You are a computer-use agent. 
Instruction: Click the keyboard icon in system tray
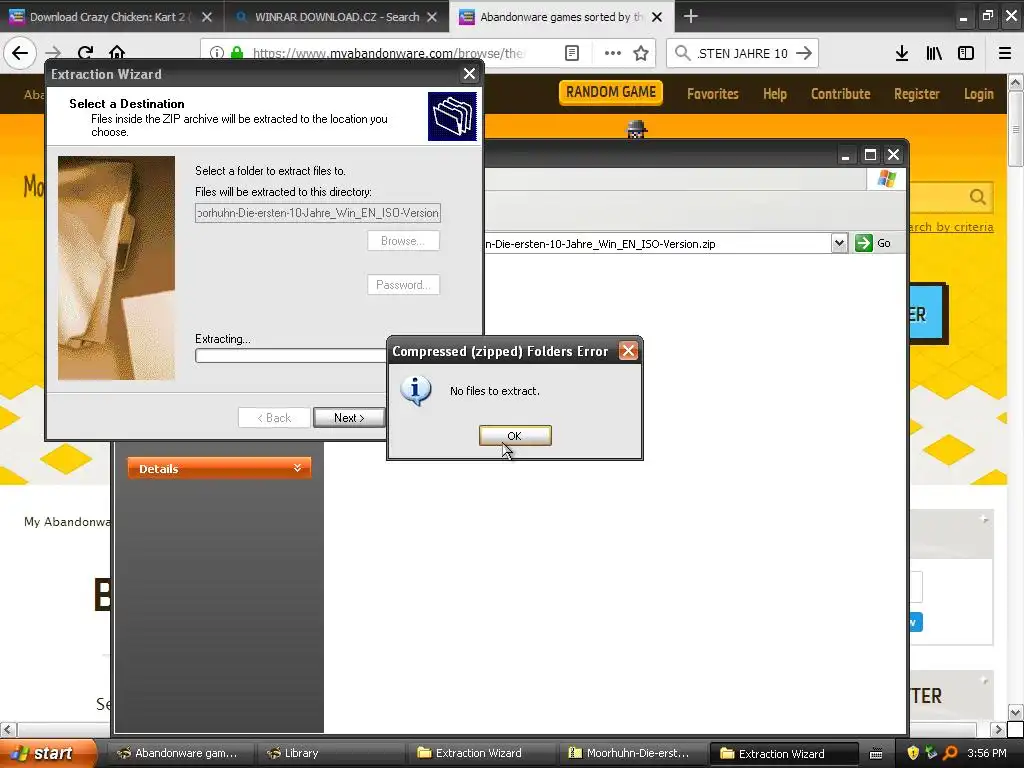coord(876,754)
